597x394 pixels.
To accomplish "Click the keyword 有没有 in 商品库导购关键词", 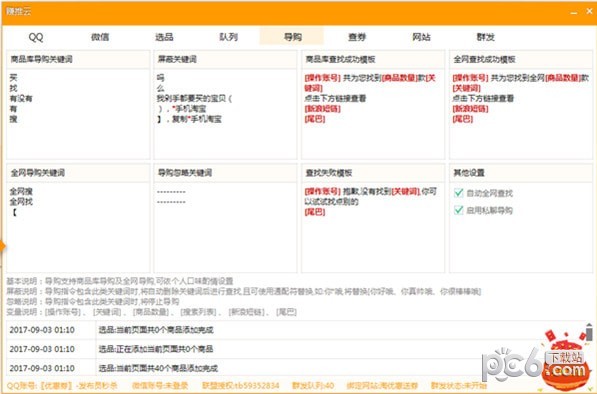I will pos(21,99).
